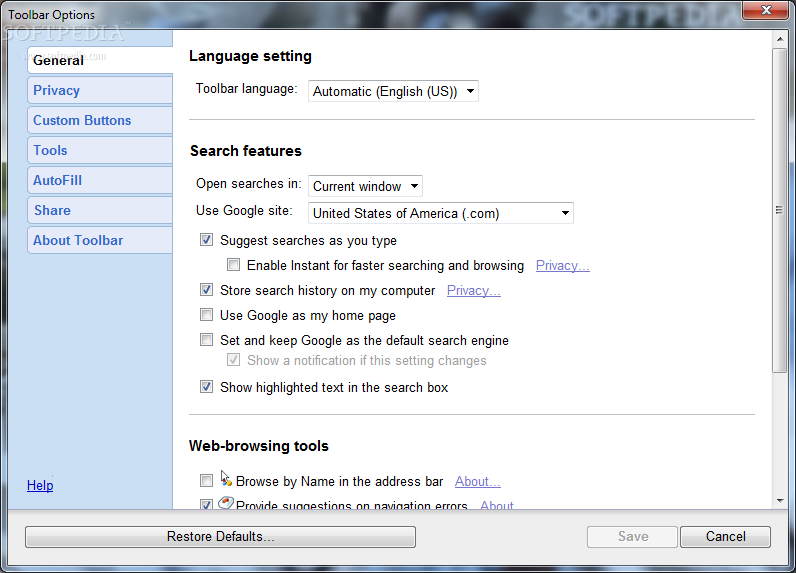Open the Custom Buttons tab
Viewport: 796px width, 573px height.
[x=100, y=120]
